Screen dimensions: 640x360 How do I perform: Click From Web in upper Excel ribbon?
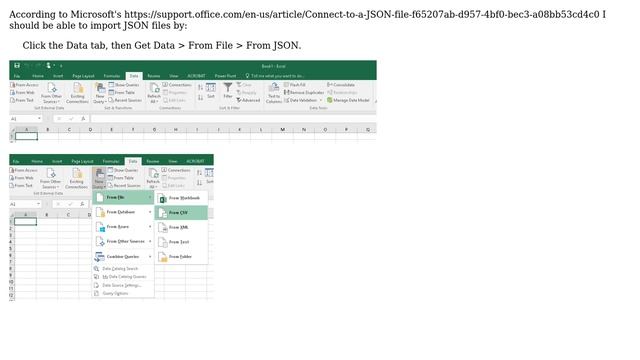point(22,93)
